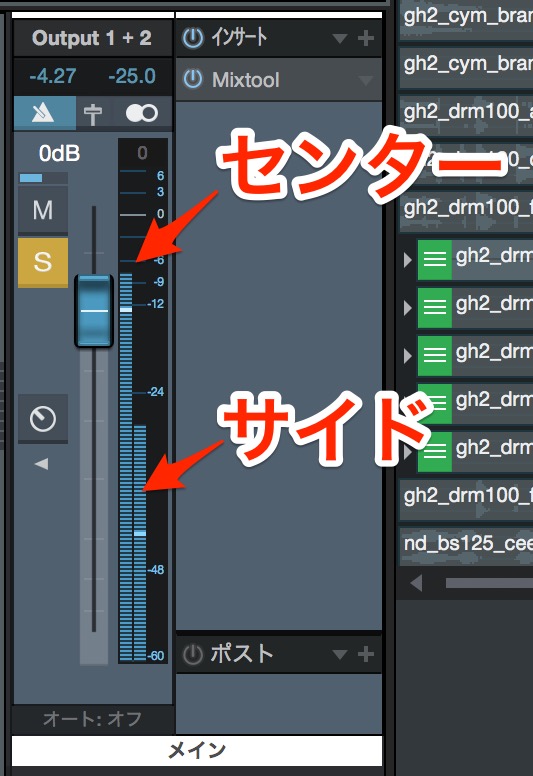Screen dimensions: 533x776
Task: Click the channel pan bar under 0dB
Action: pyautogui.click(x=43, y=178)
